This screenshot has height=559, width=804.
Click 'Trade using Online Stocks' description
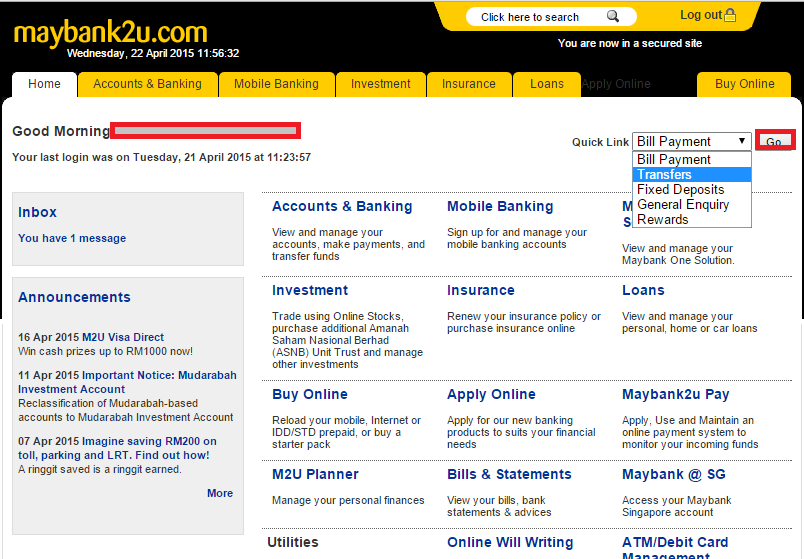pyautogui.click(x=348, y=340)
